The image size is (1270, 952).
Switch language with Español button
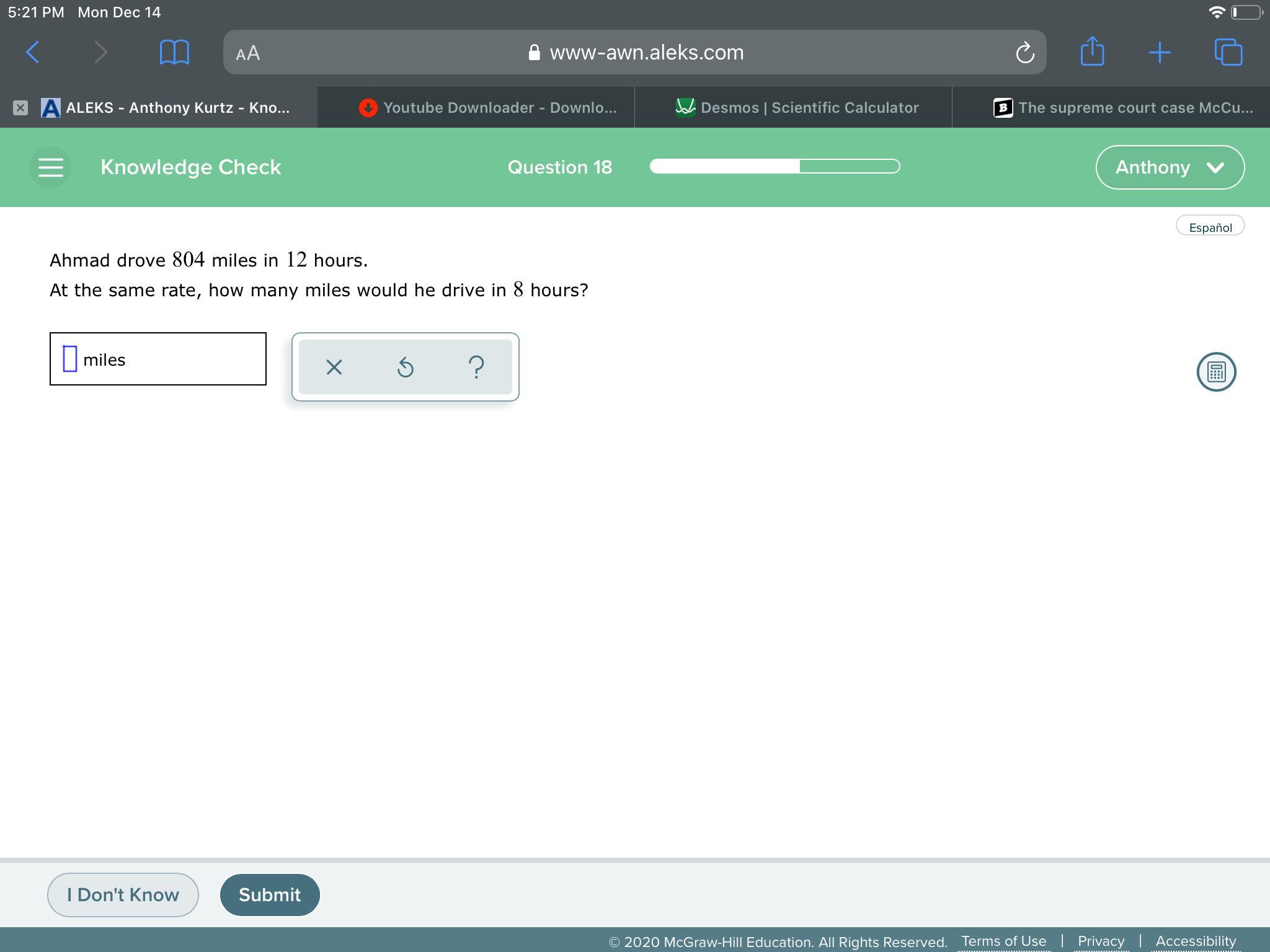1210,227
